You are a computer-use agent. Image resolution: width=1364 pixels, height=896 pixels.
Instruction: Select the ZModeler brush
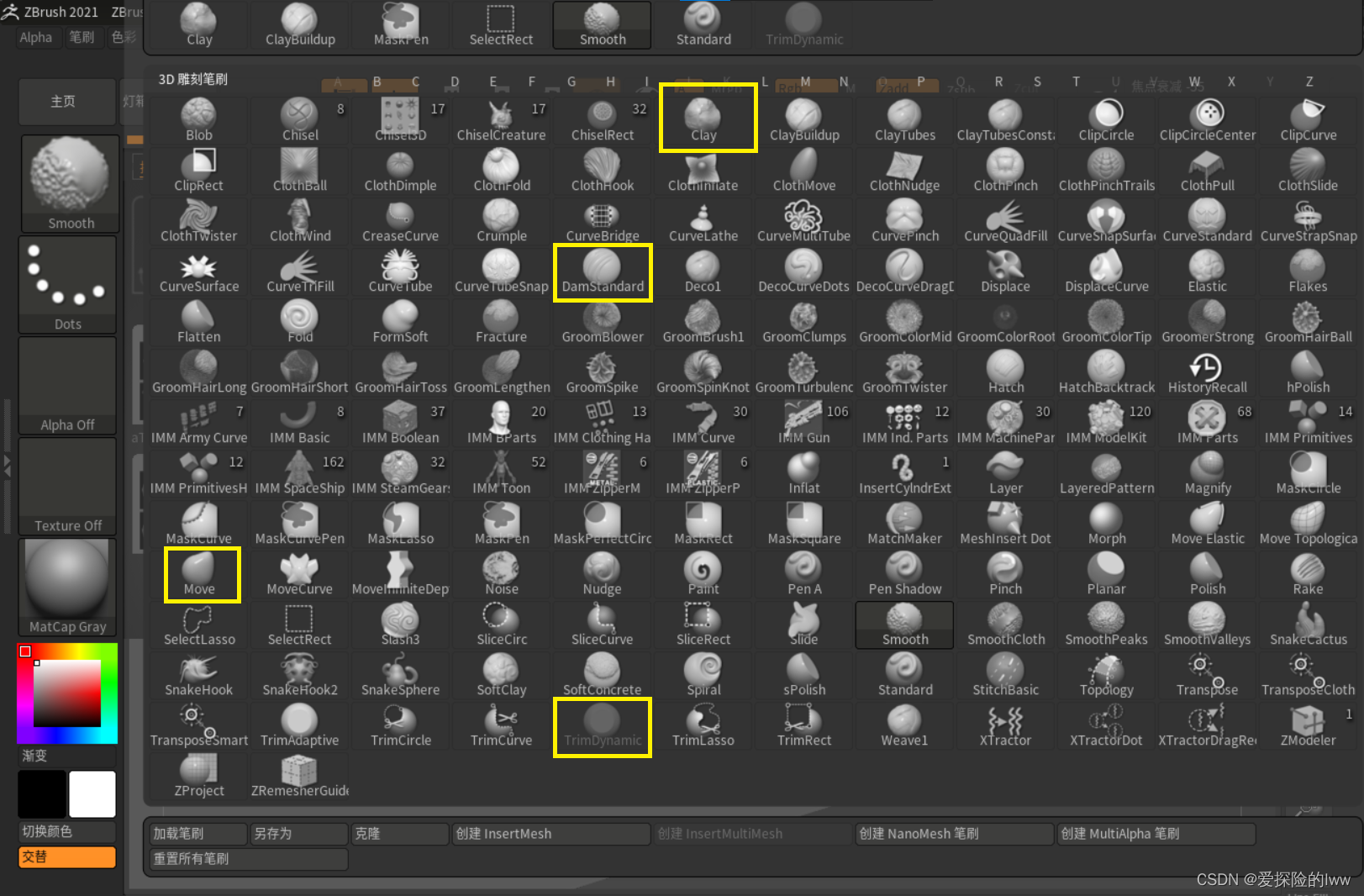(1309, 725)
